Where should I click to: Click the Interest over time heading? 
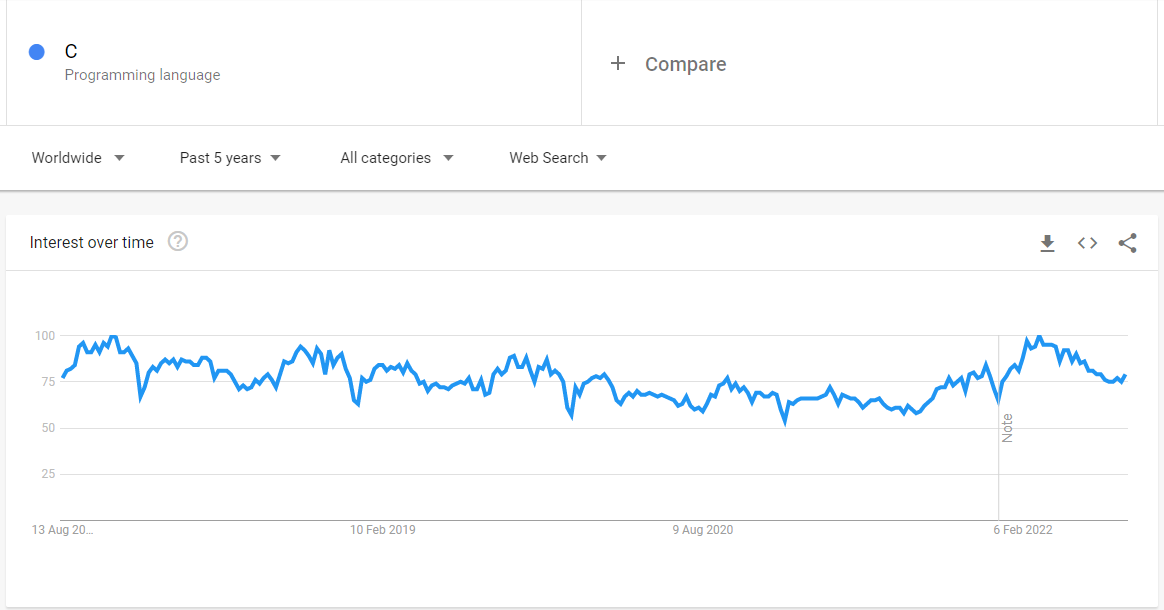[91, 243]
